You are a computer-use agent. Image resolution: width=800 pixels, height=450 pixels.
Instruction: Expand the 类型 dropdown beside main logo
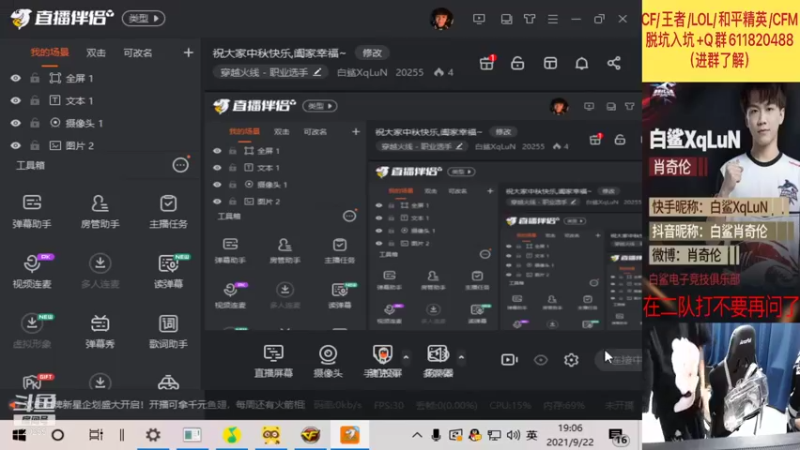coord(143,19)
